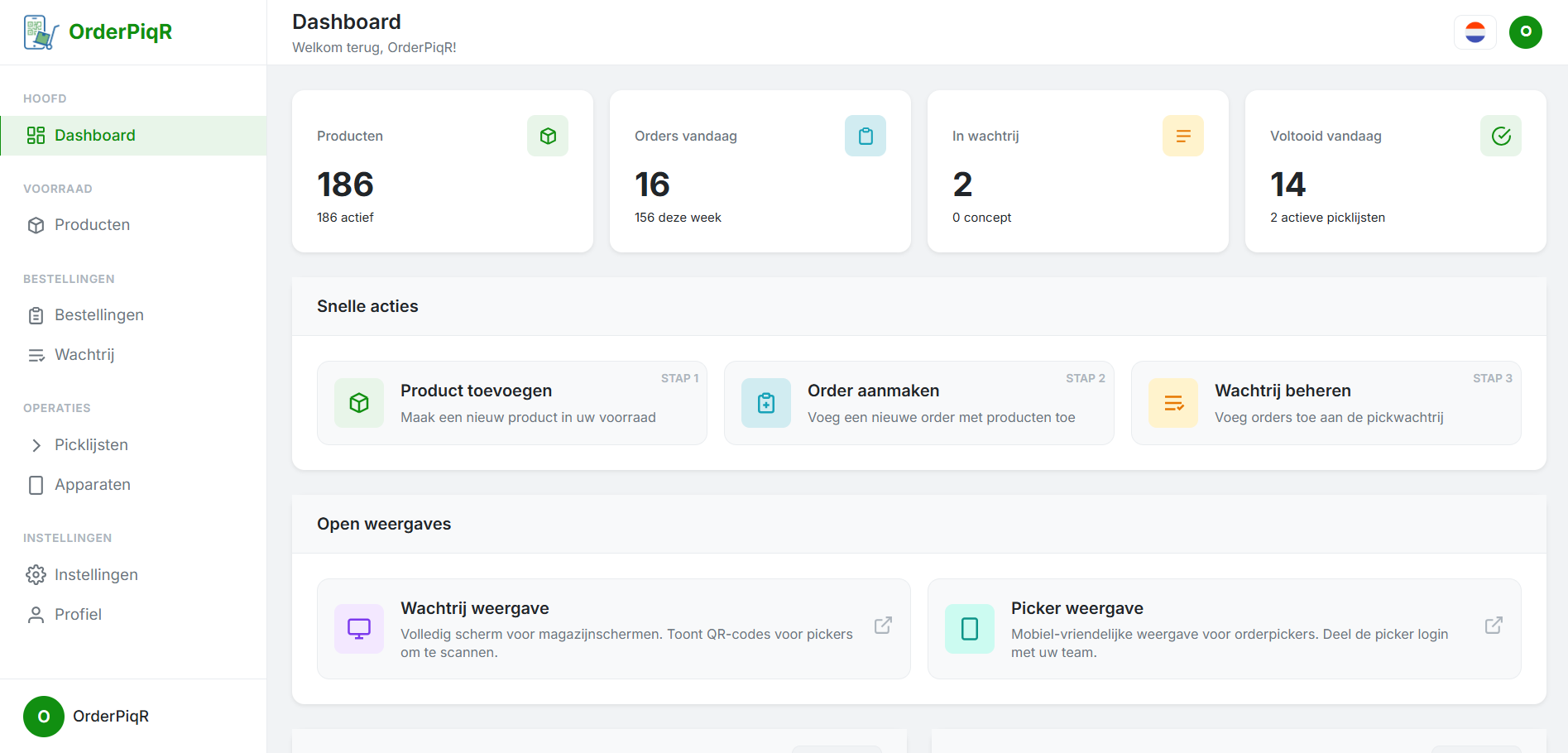Open Wachtrij weergave in fullscreen
The width and height of the screenshot is (1568, 753).
click(x=882, y=626)
